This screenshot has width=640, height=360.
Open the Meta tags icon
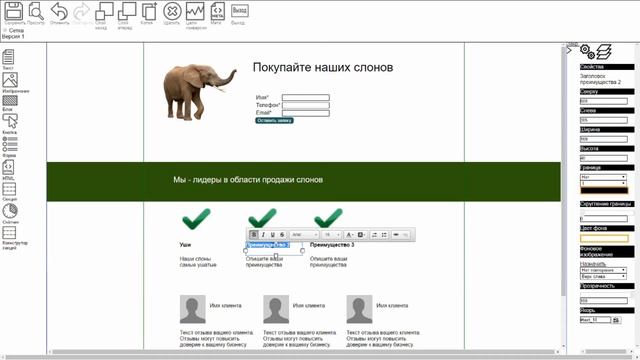[x=218, y=11]
